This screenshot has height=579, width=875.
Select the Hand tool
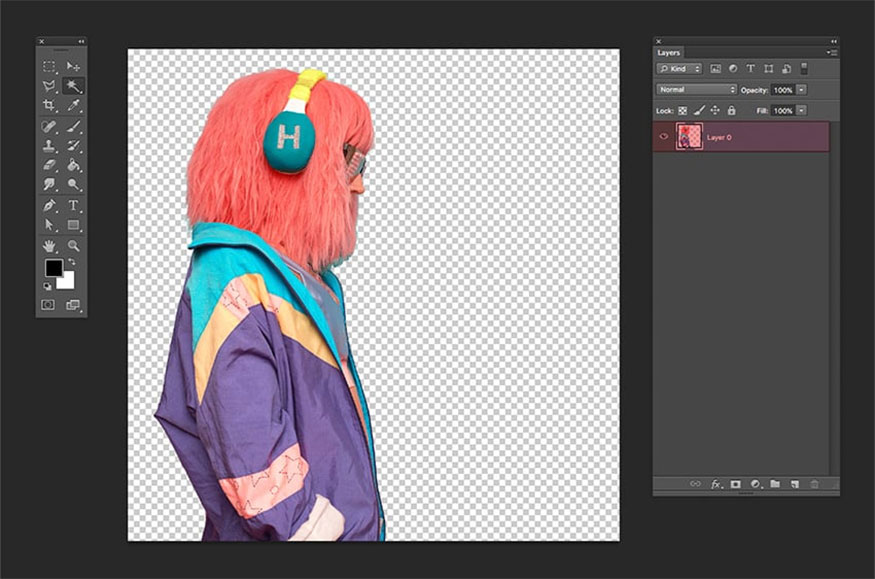(49, 245)
